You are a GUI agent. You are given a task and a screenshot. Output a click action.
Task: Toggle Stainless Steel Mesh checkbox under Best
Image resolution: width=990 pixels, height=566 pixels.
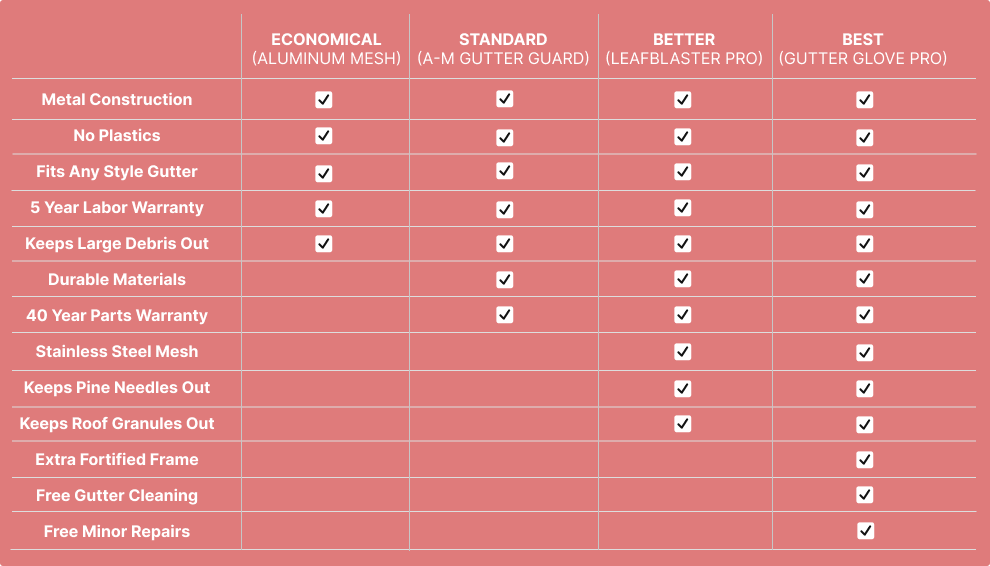864,352
